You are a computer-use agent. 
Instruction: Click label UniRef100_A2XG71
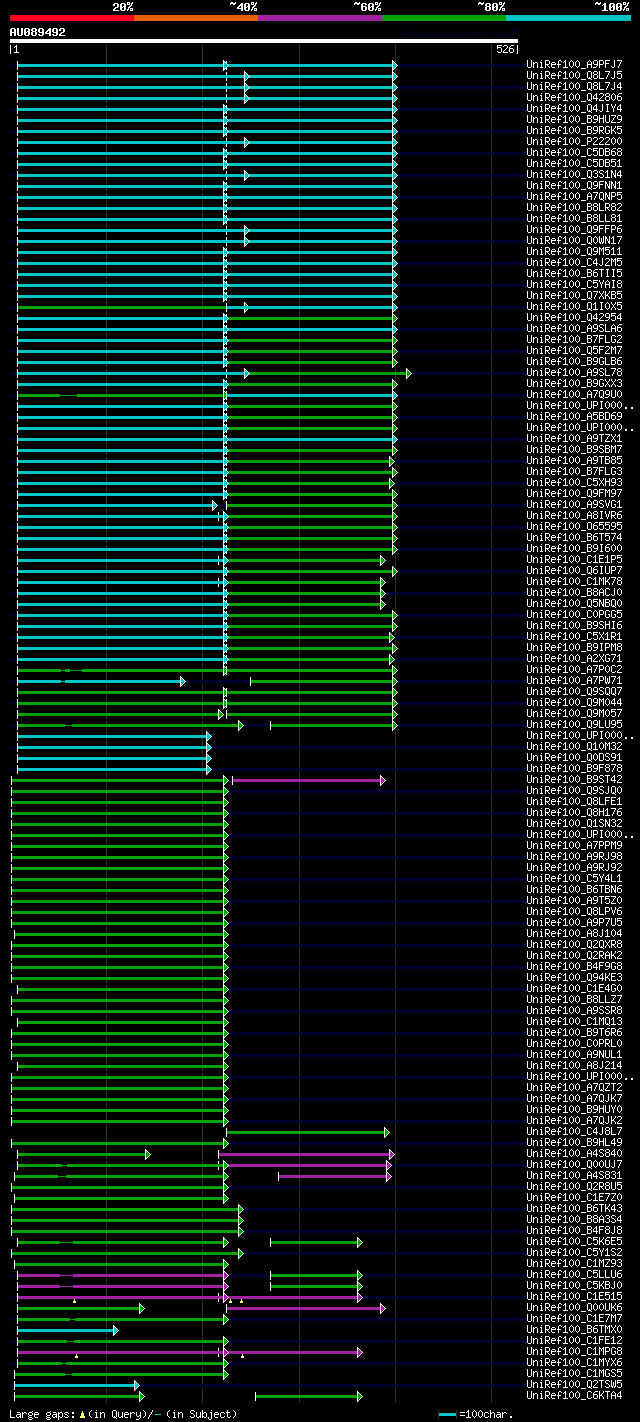pyautogui.click(x=575, y=659)
